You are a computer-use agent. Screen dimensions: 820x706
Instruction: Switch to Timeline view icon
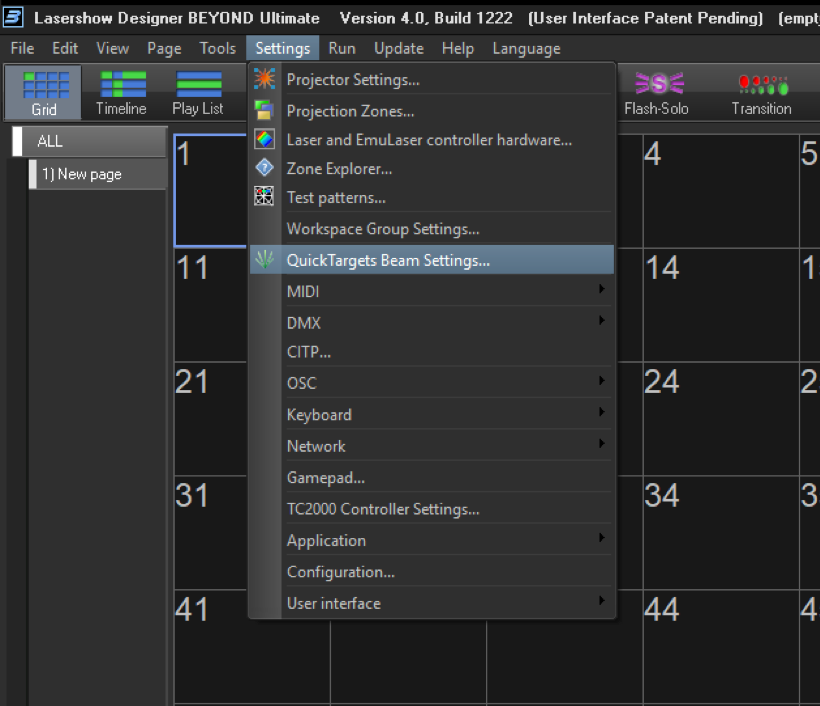coord(121,93)
